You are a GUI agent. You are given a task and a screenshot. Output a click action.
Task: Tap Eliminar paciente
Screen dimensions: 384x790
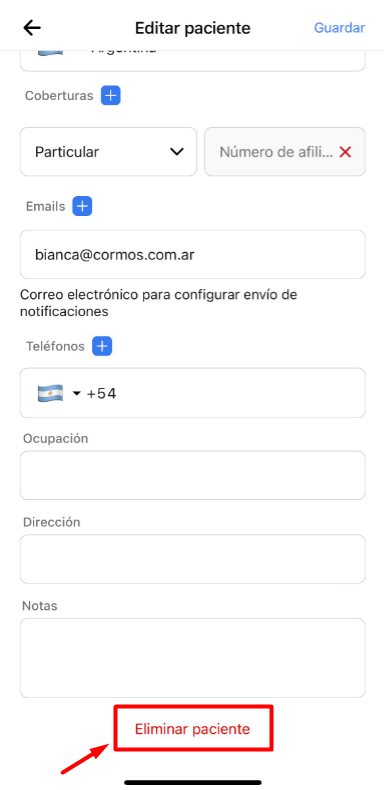coord(193,729)
